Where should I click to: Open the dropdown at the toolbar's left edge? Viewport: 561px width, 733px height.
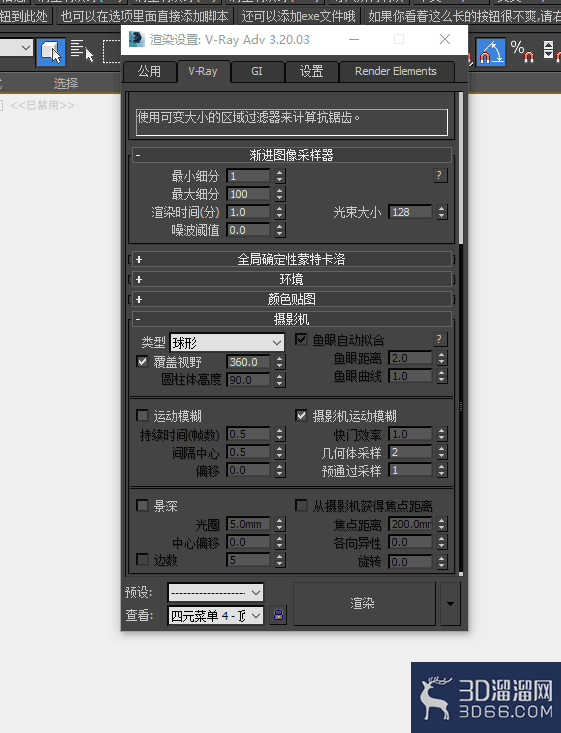pos(16,48)
